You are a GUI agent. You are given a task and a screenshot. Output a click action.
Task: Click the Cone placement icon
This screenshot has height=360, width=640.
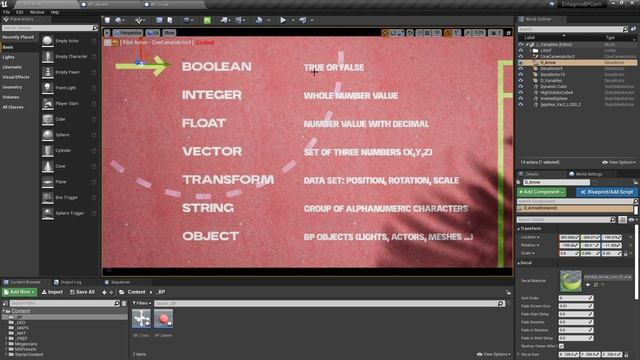(48, 166)
